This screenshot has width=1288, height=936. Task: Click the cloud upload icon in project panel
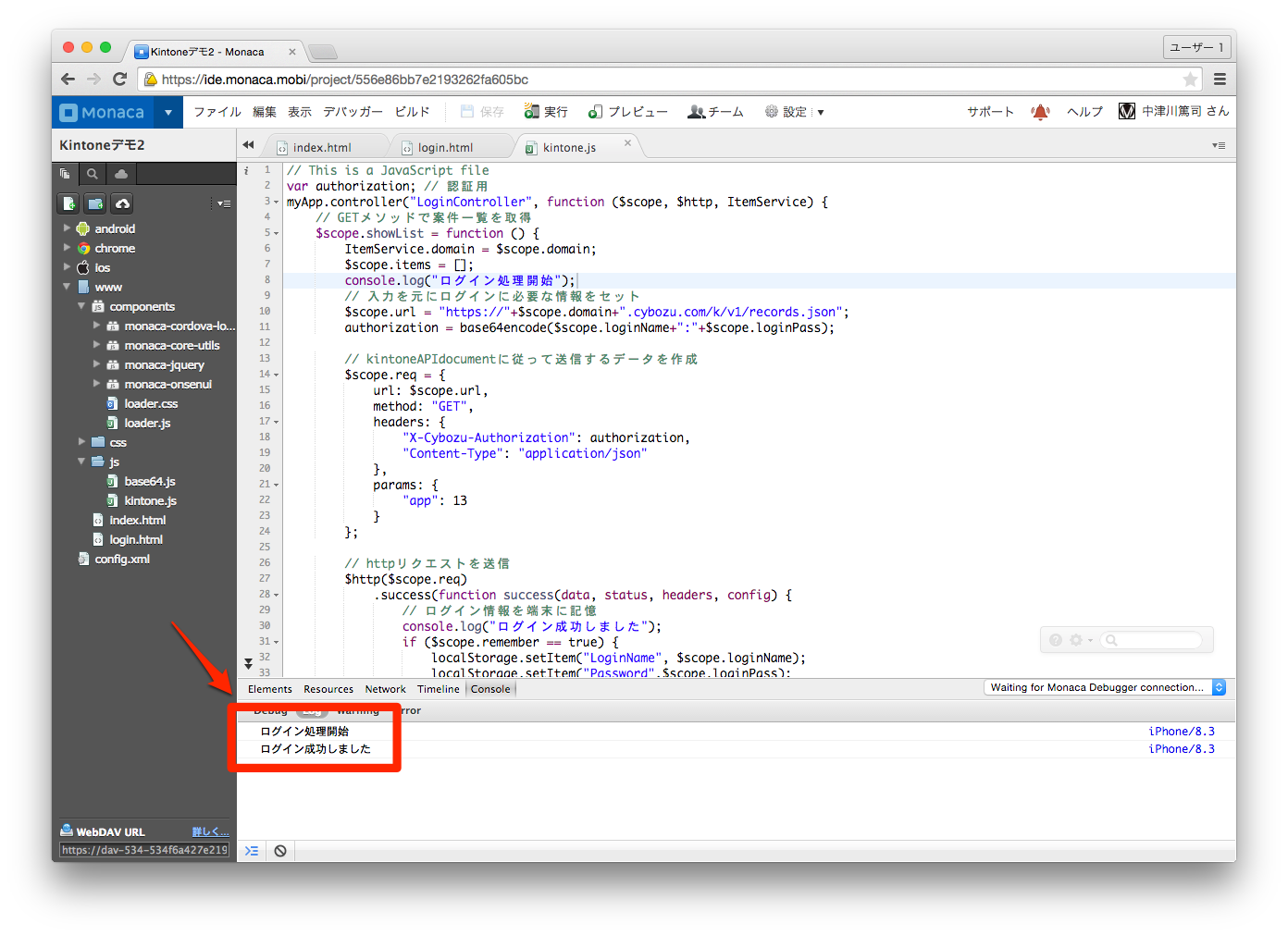pos(122,203)
